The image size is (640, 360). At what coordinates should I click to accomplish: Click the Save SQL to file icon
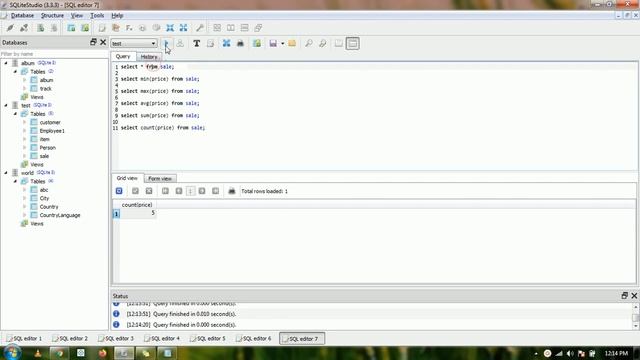coord(273,43)
